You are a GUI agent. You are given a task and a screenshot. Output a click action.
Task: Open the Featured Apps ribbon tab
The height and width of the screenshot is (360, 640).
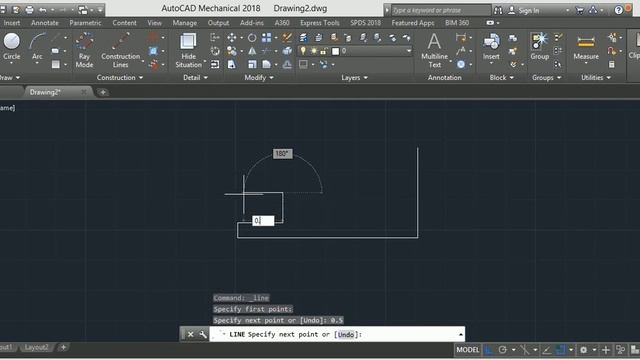[413, 23]
